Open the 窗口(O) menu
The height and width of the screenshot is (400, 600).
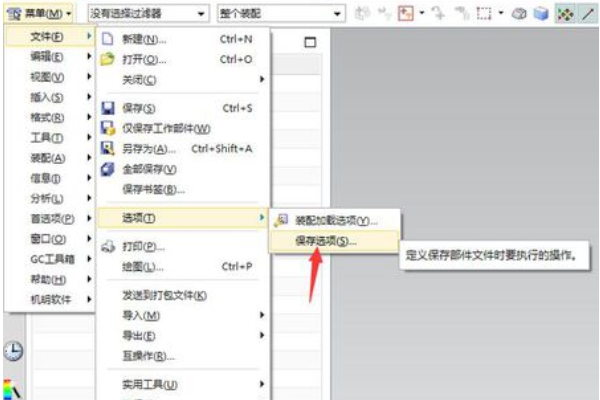point(50,239)
